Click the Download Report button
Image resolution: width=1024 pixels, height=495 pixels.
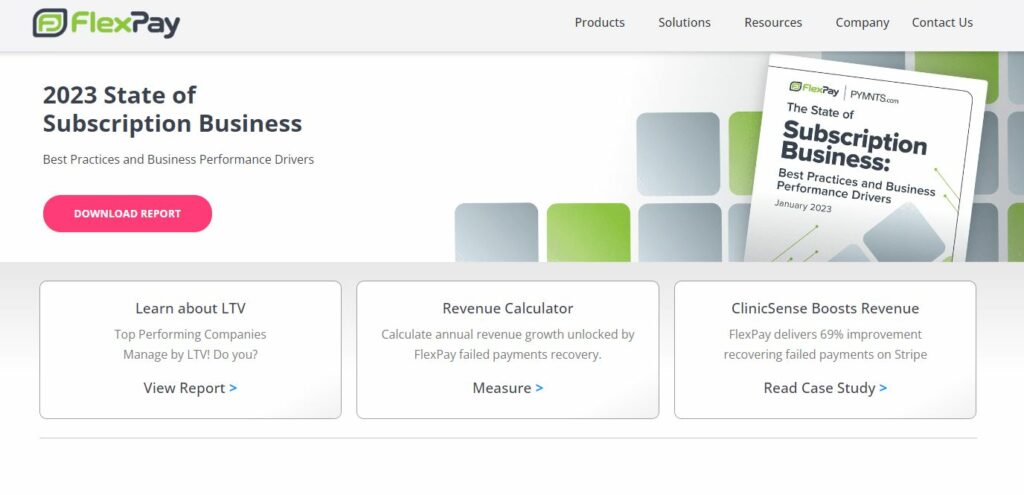click(x=127, y=214)
